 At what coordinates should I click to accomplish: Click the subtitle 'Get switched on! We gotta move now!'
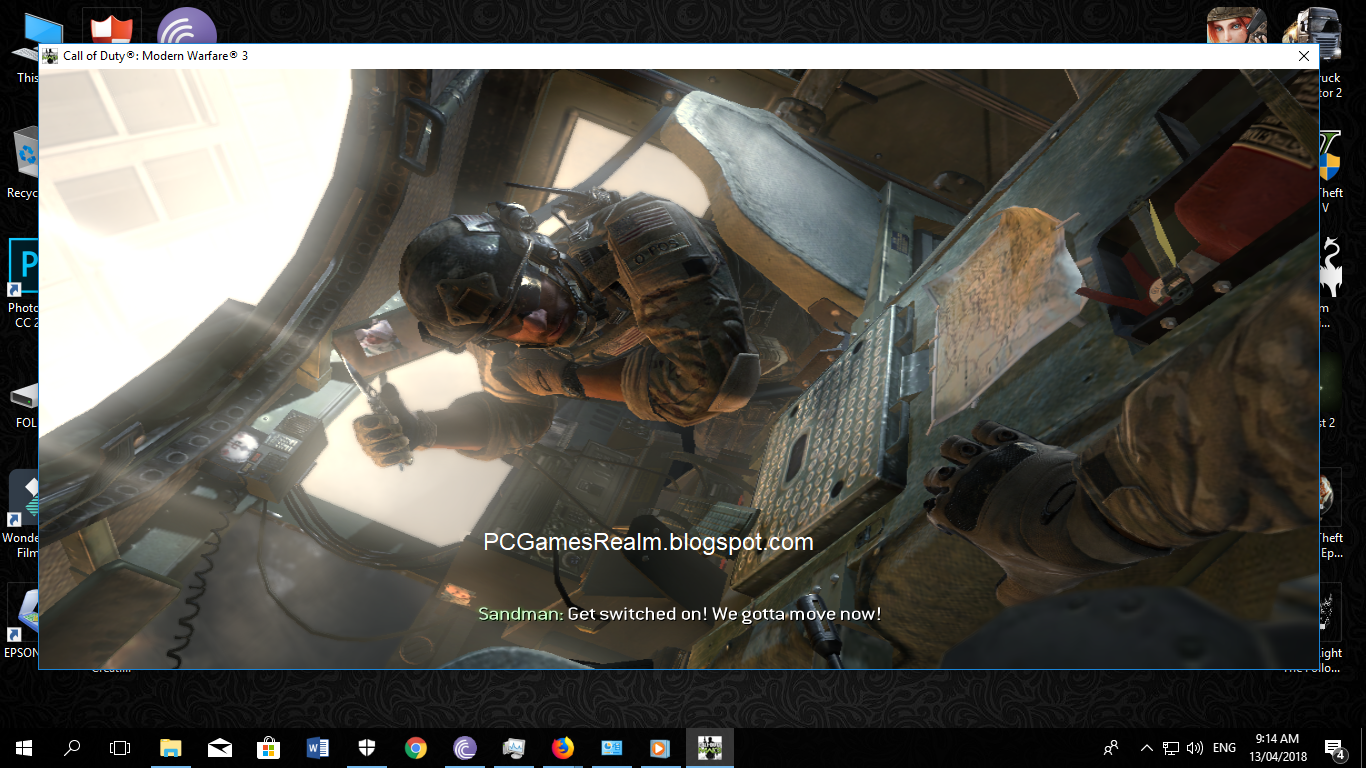tap(725, 614)
